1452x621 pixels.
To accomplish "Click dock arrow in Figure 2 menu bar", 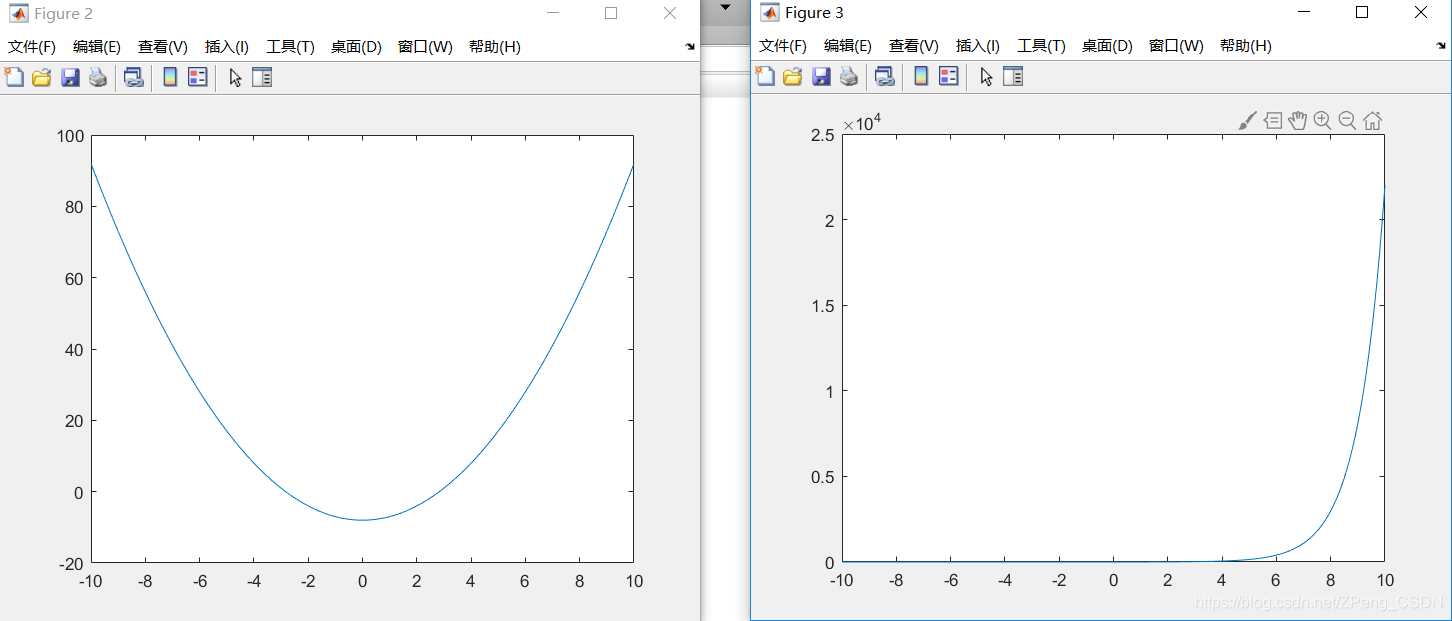I will (689, 47).
